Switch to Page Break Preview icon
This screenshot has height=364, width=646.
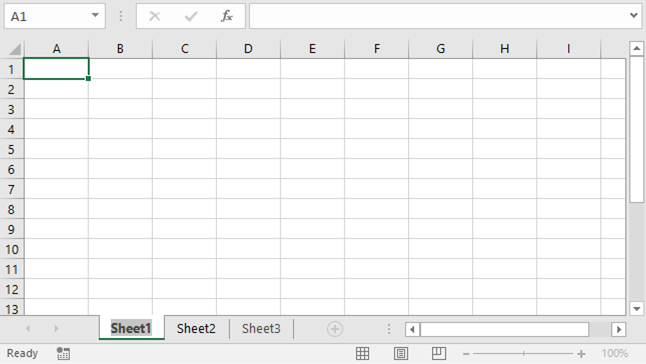(439, 353)
